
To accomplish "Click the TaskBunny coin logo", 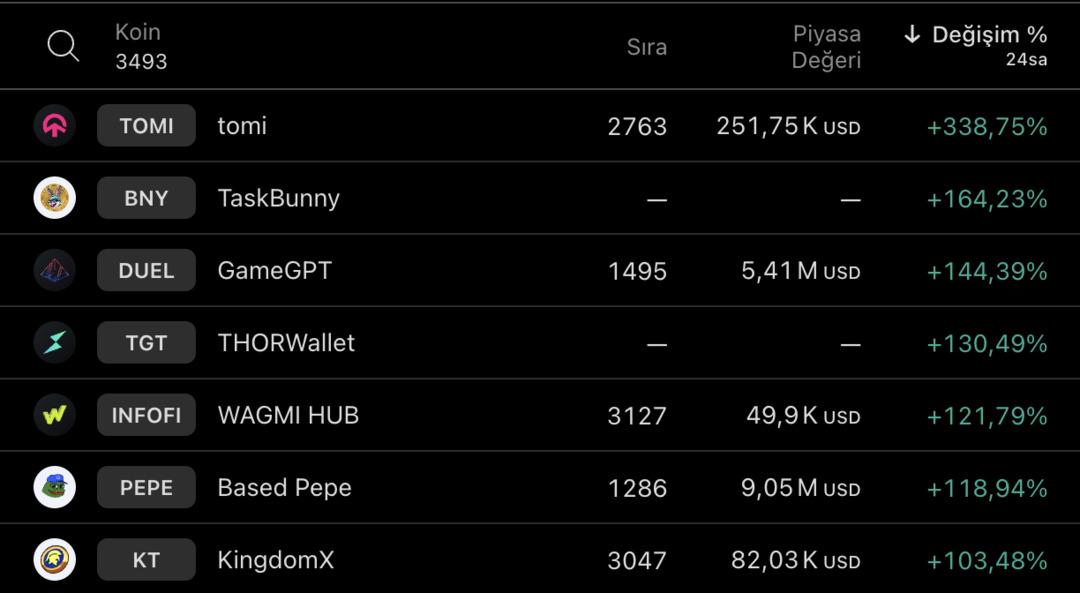I will pyautogui.click(x=54, y=197).
